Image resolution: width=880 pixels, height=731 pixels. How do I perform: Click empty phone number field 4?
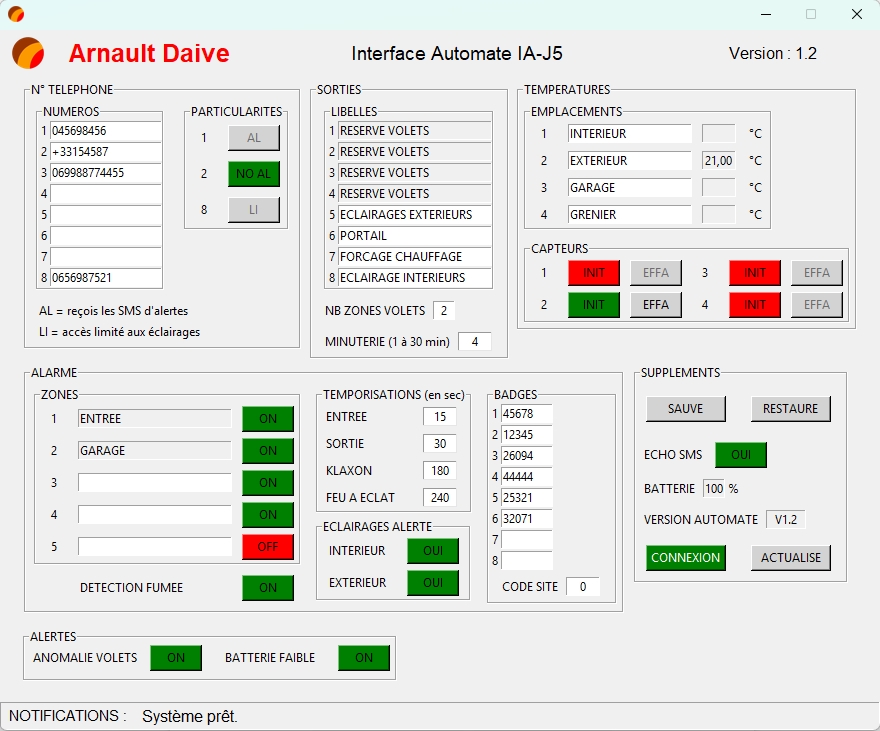click(106, 194)
